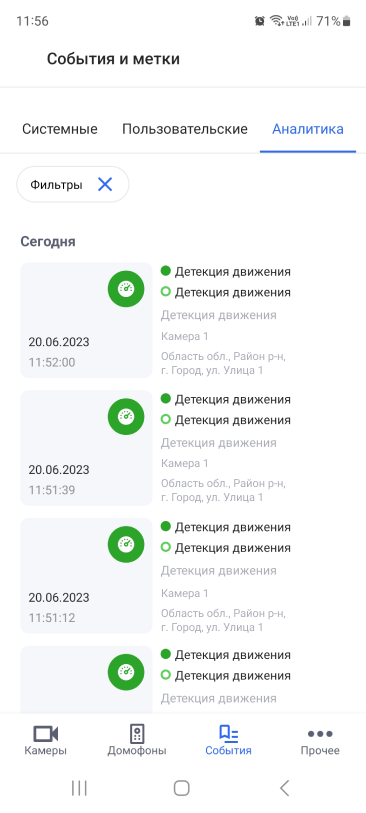This screenshot has width=366, height=813.
Task: Tap the green gauge icon on 11:51:12 event
Action: pyautogui.click(x=126, y=544)
